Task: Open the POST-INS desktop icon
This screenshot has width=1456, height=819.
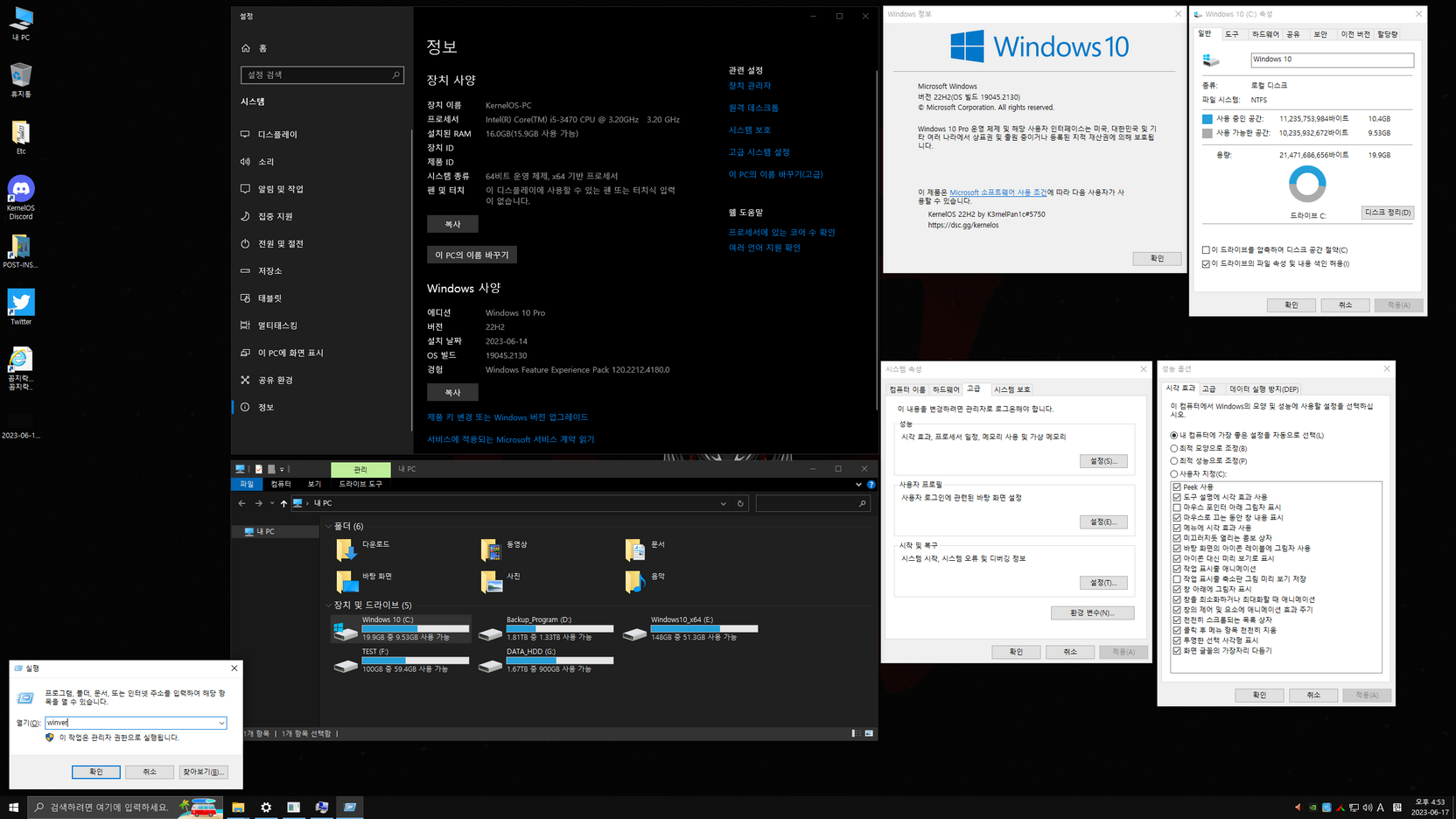Action: point(21,251)
